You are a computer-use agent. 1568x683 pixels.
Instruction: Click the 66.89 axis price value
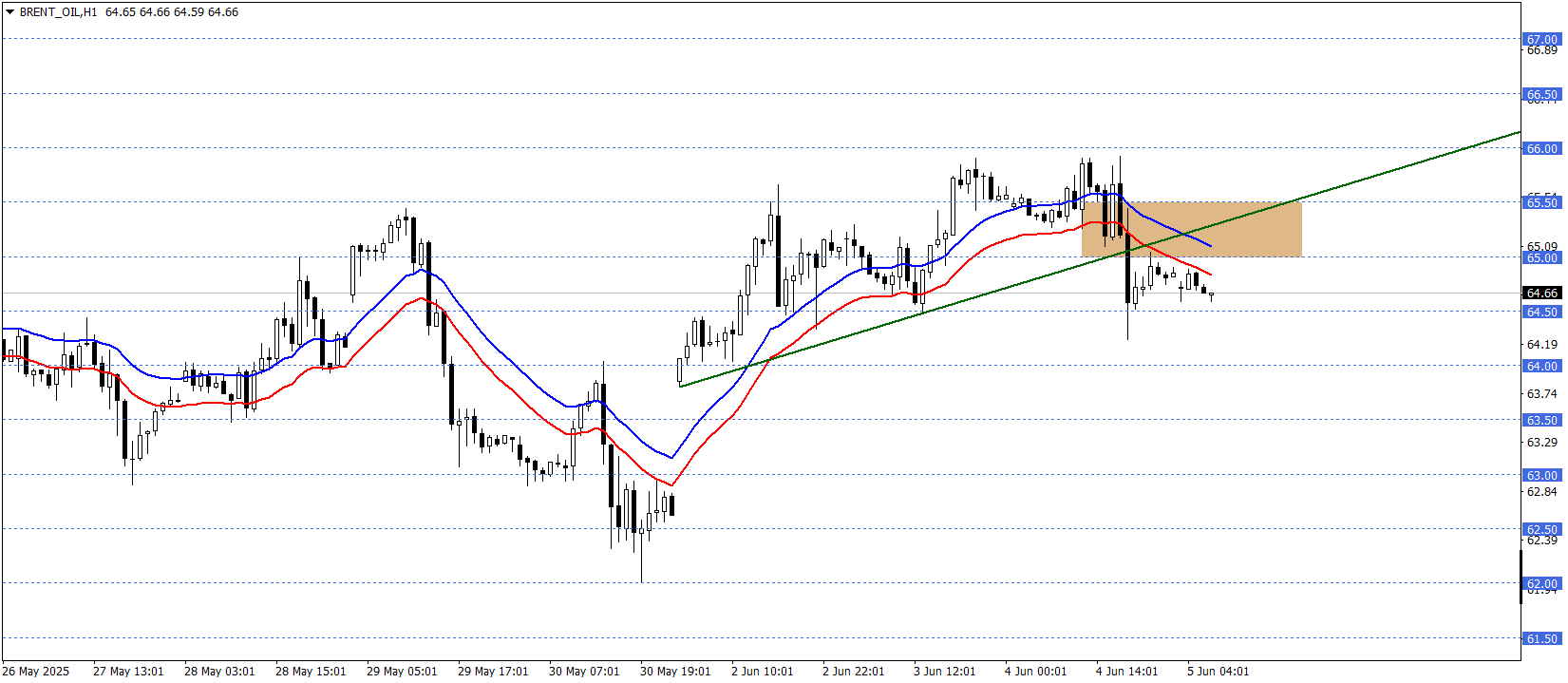(x=1542, y=50)
